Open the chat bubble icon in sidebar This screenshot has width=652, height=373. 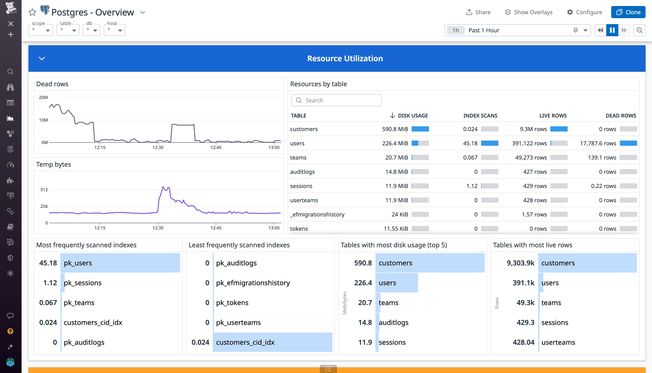10,316
